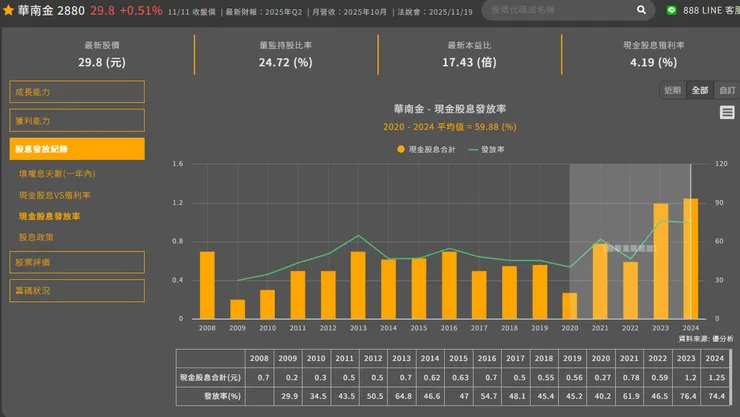Click the 2023 dividend bar
The width and height of the screenshot is (740, 417).
point(661,261)
